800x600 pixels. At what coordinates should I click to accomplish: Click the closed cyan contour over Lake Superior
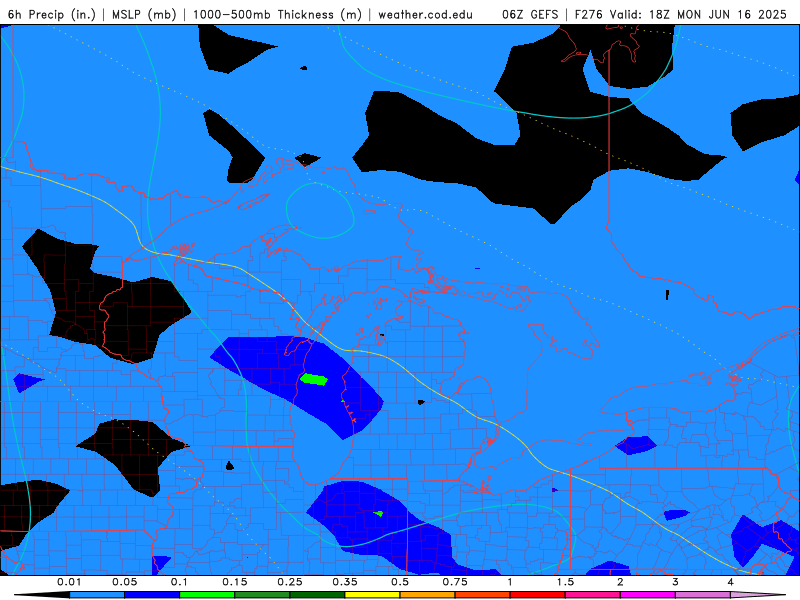click(x=320, y=210)
